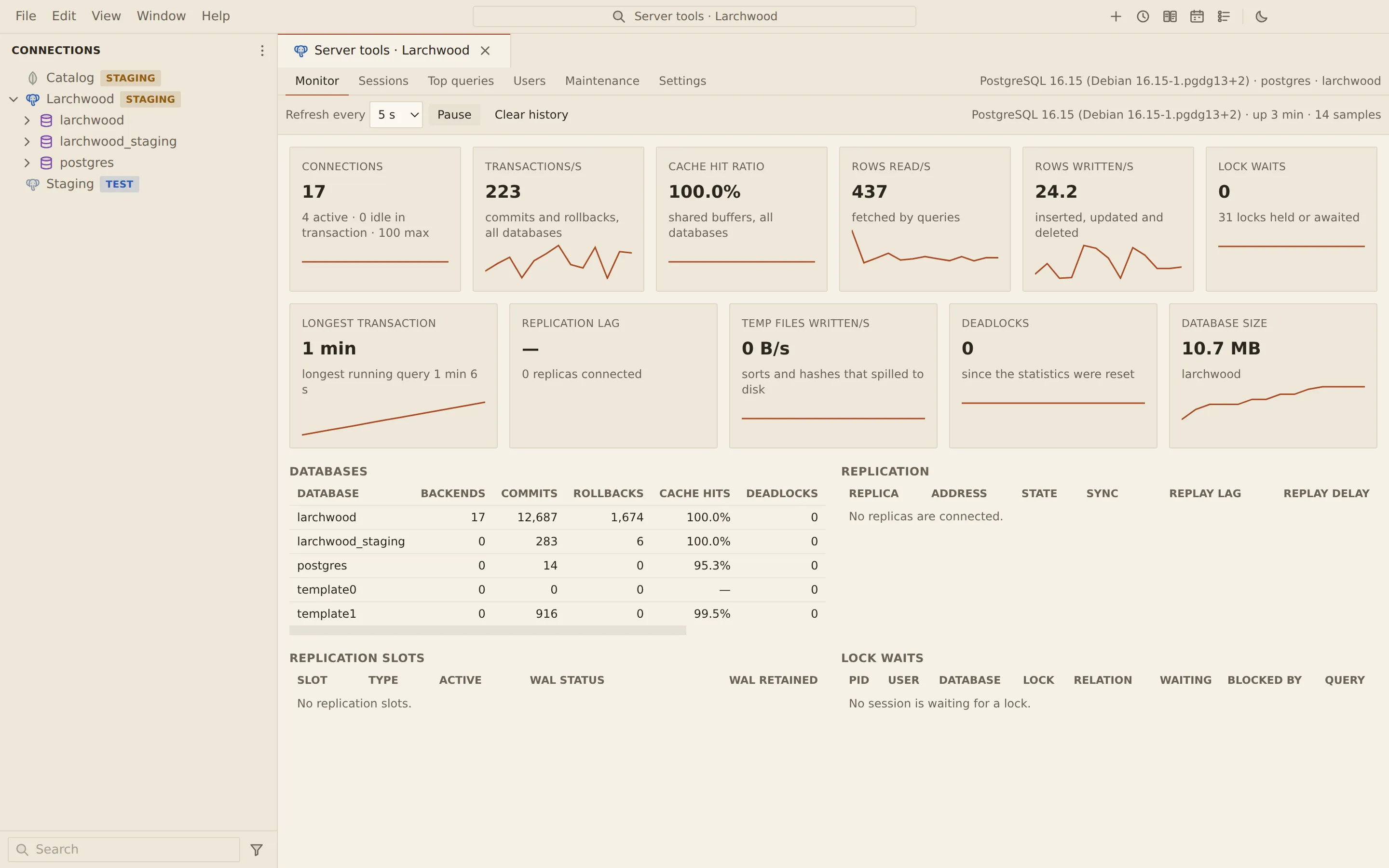Screen dimensions: 1389x868
Task: Click the Catalog connection leaf icon
Action: 33,78
